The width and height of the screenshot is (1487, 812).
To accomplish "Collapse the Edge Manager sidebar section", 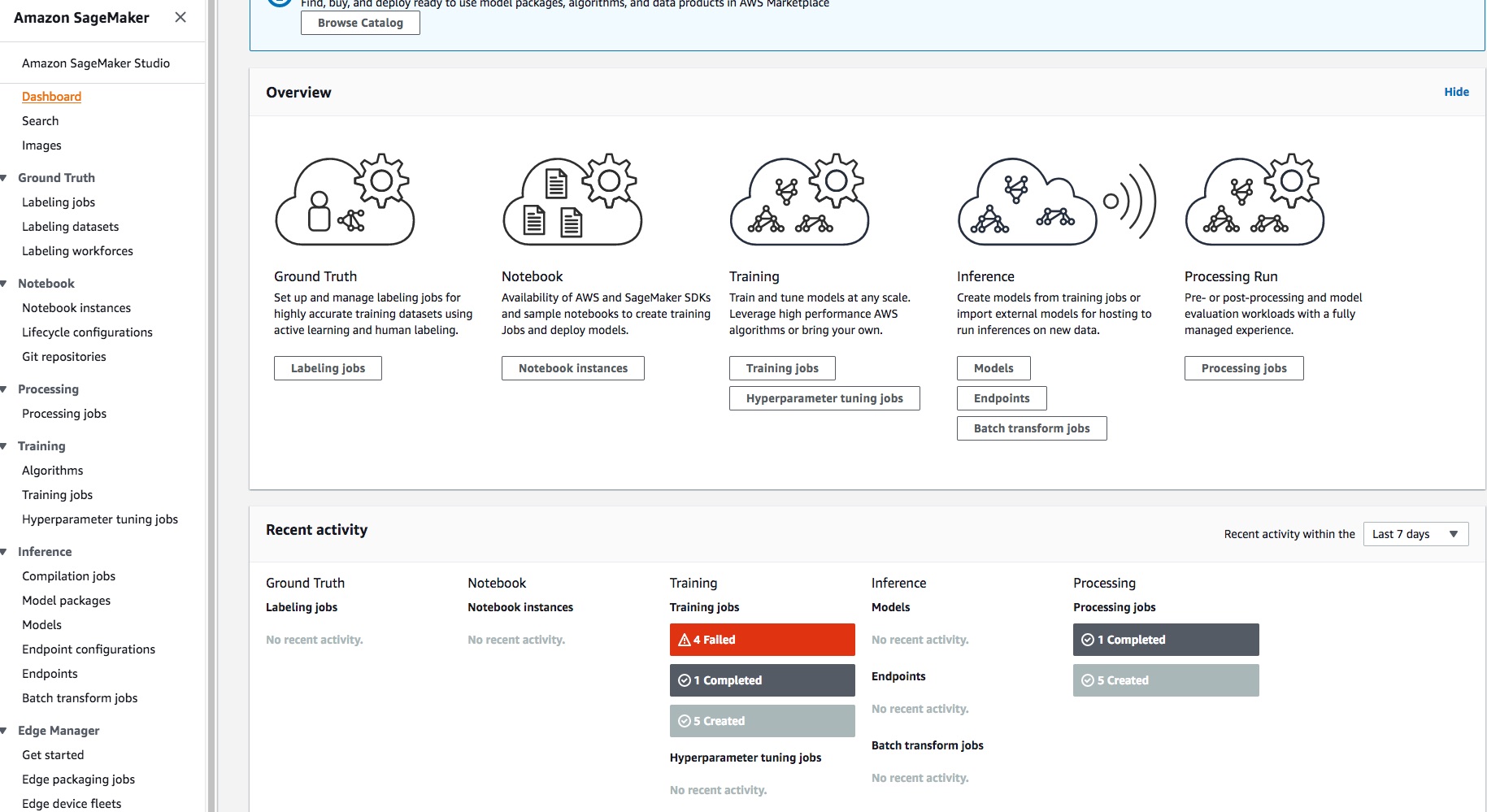I will click(4, 731).
